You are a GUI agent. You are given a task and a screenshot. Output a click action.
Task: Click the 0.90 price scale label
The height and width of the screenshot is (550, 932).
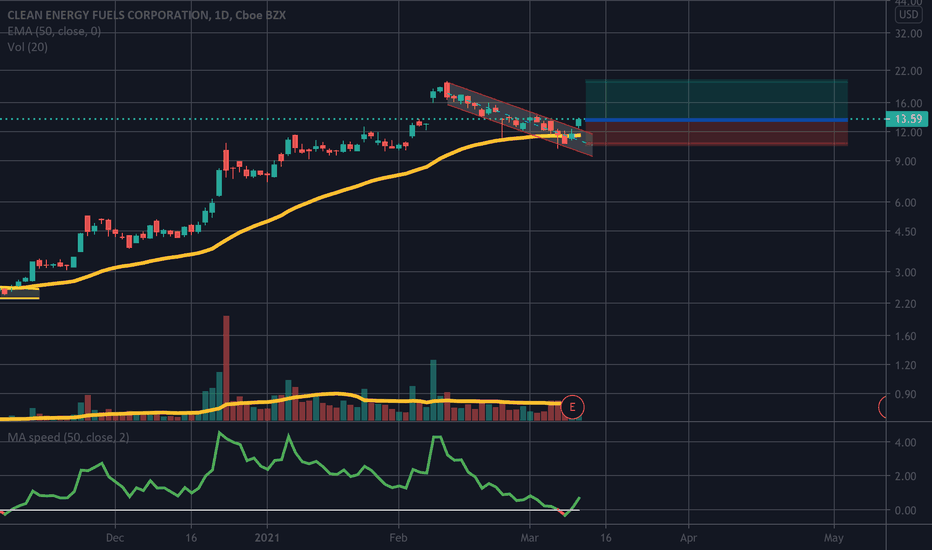click(905, 394)
